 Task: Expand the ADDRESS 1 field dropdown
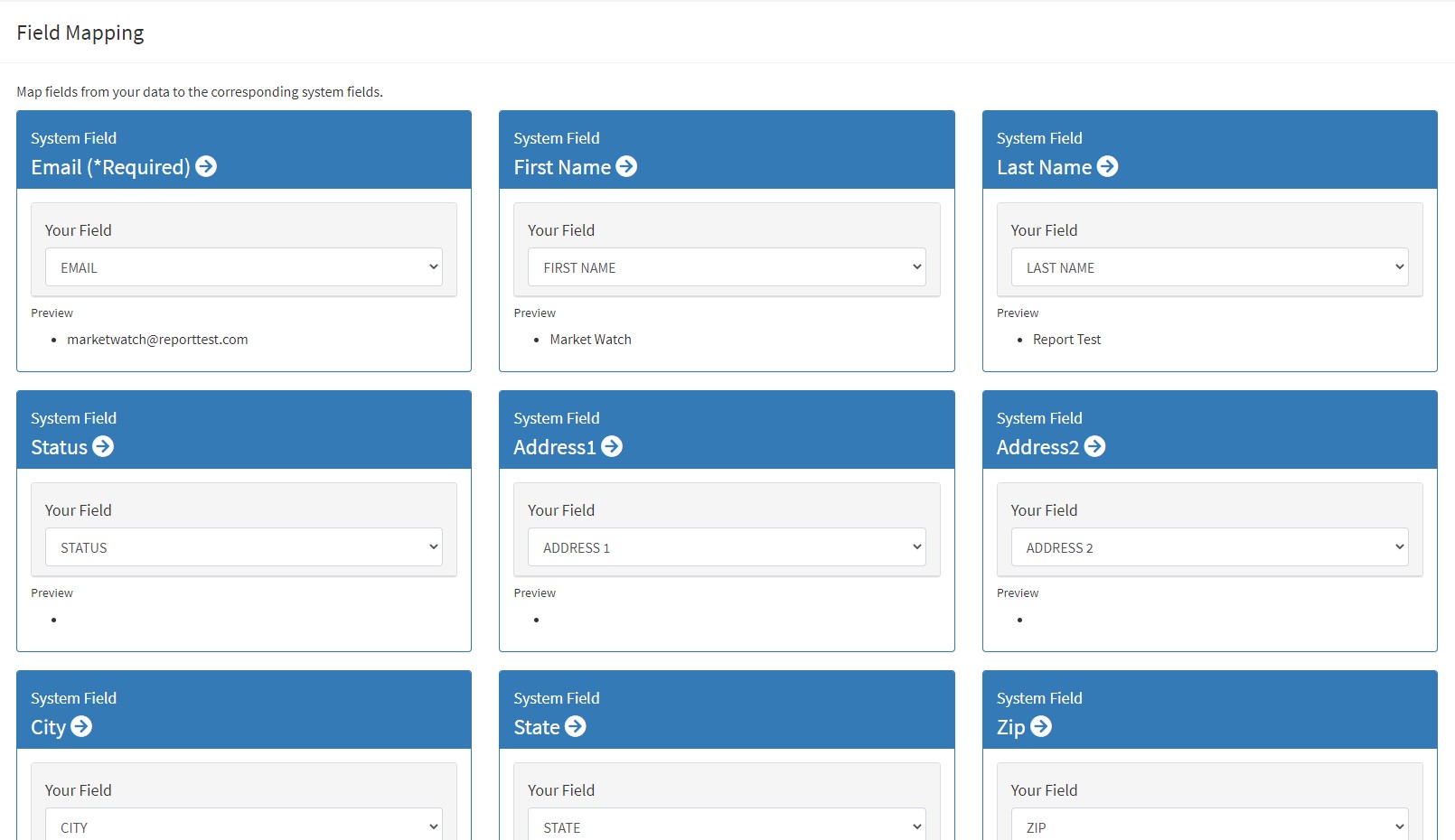[727, 547]
